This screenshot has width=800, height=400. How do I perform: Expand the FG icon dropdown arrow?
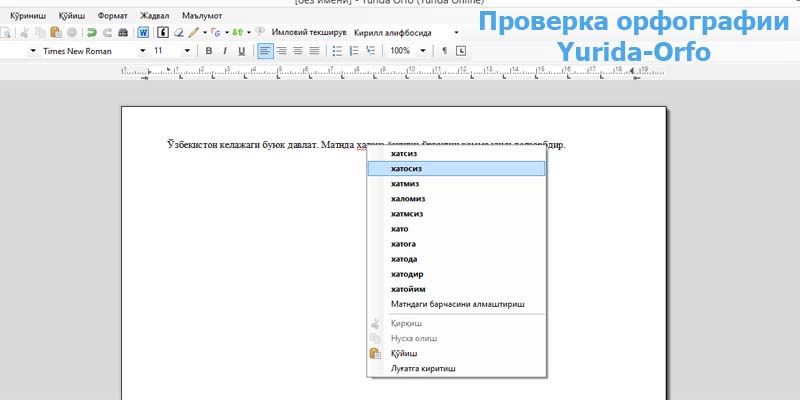[227, 33]
